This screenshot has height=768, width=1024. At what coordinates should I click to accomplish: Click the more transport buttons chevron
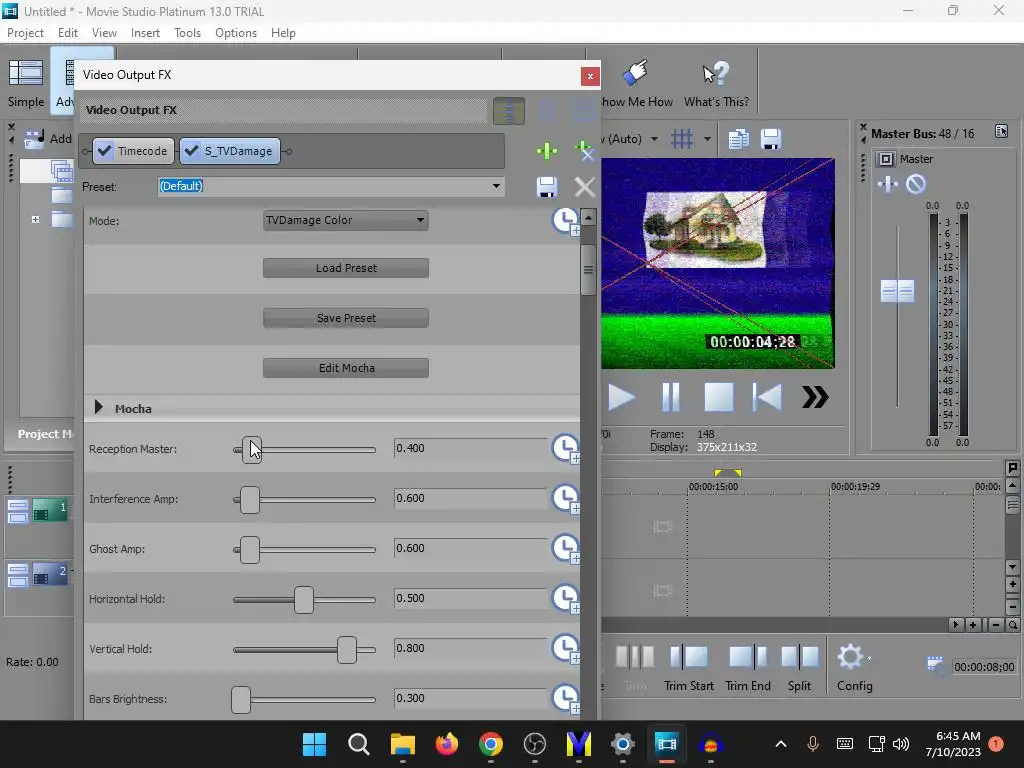click(815, 397)
